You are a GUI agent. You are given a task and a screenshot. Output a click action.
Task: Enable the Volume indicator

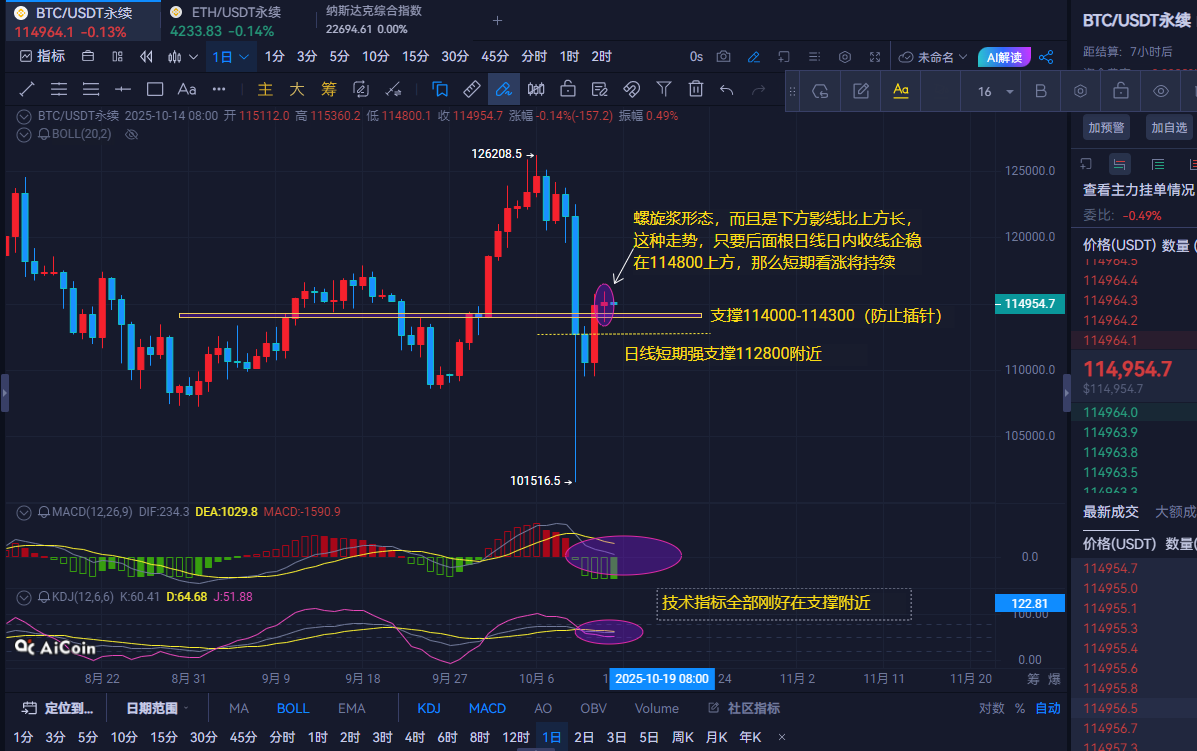tap(657, 708)
